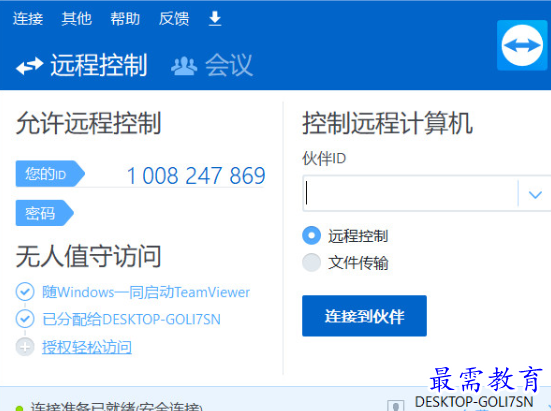Select the 远程控制 radio button
This screenshot has width=551, height=411.
pos(311,235)
